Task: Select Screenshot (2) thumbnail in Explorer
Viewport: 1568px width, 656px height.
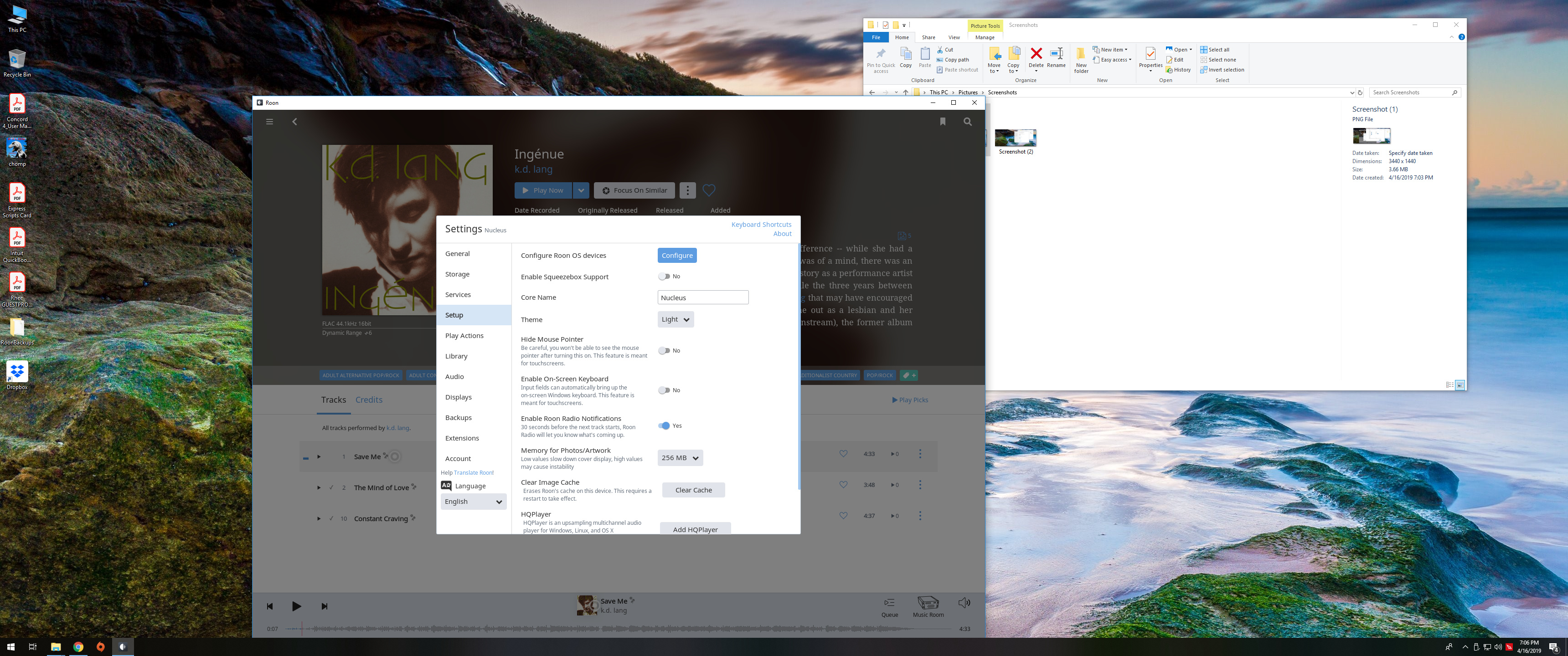Action: [1015, 142]
